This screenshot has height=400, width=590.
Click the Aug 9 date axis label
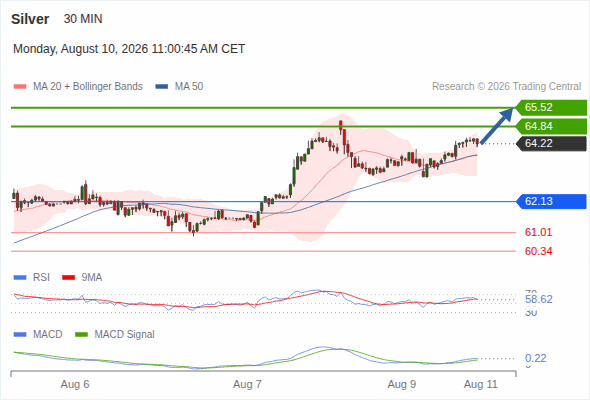coord(401,385)
